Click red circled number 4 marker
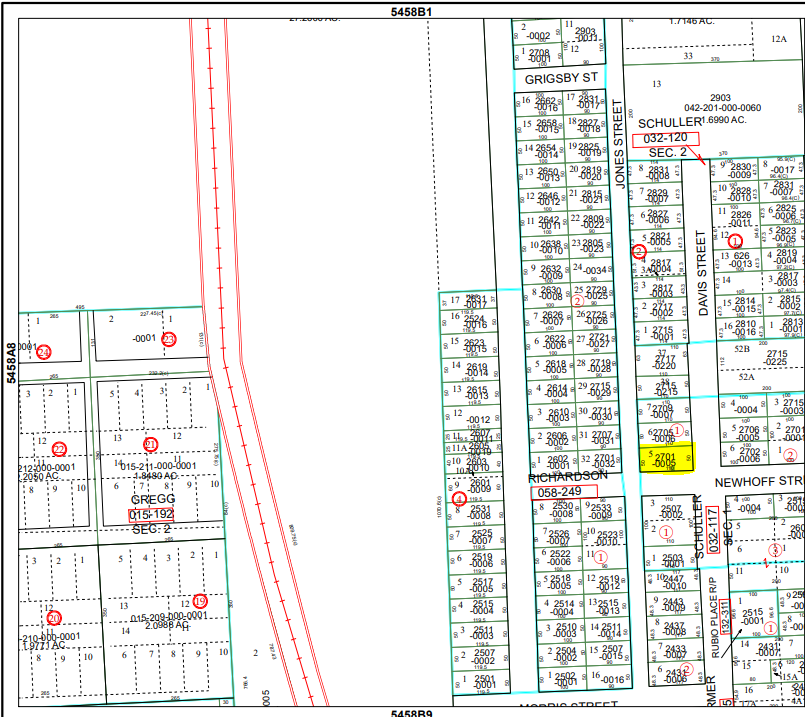 (x=459, y=498)
